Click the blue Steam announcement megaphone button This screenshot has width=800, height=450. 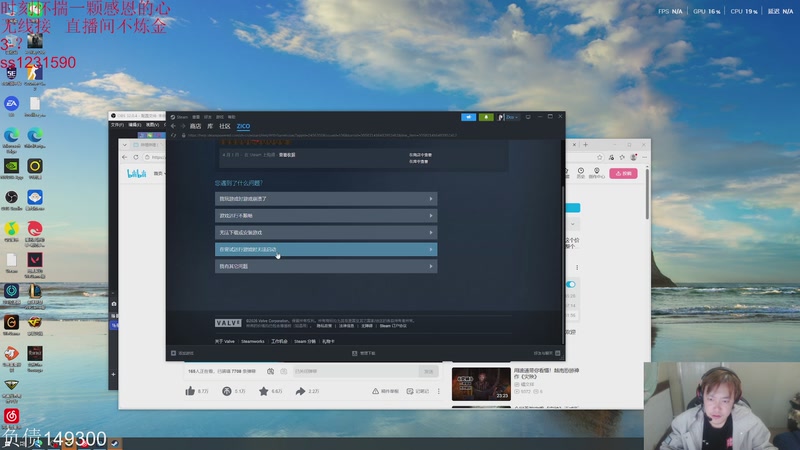(x=468, y=117)
